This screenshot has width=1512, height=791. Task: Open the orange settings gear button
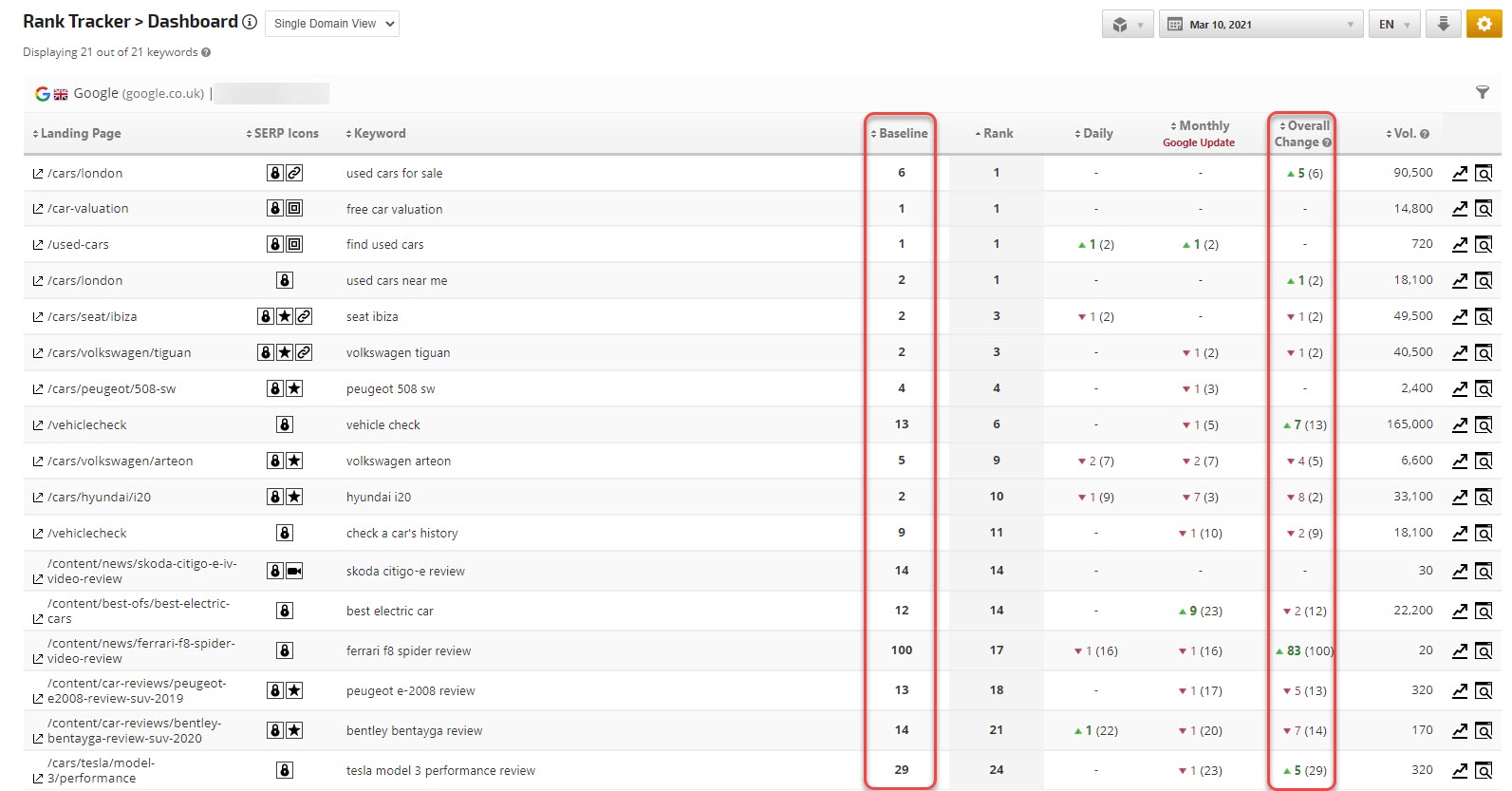point(1484,24)
